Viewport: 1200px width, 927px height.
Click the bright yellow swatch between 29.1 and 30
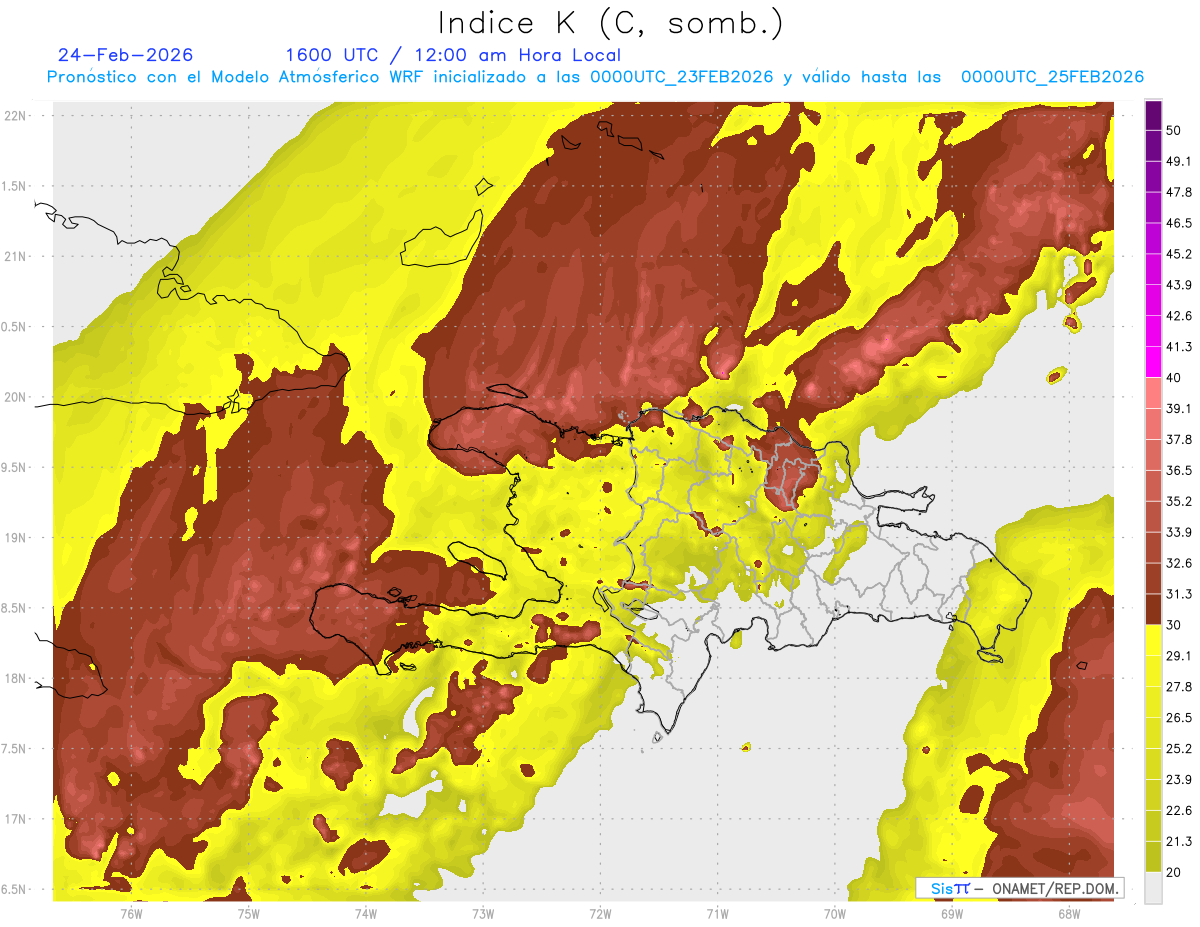click(x=1154, y=640)
